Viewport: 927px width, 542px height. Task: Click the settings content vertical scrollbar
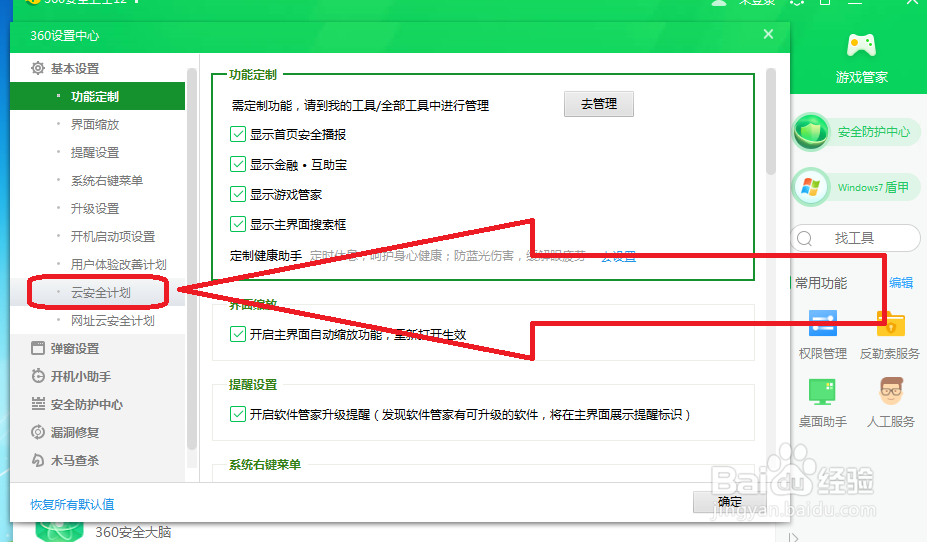click(770, 121)
